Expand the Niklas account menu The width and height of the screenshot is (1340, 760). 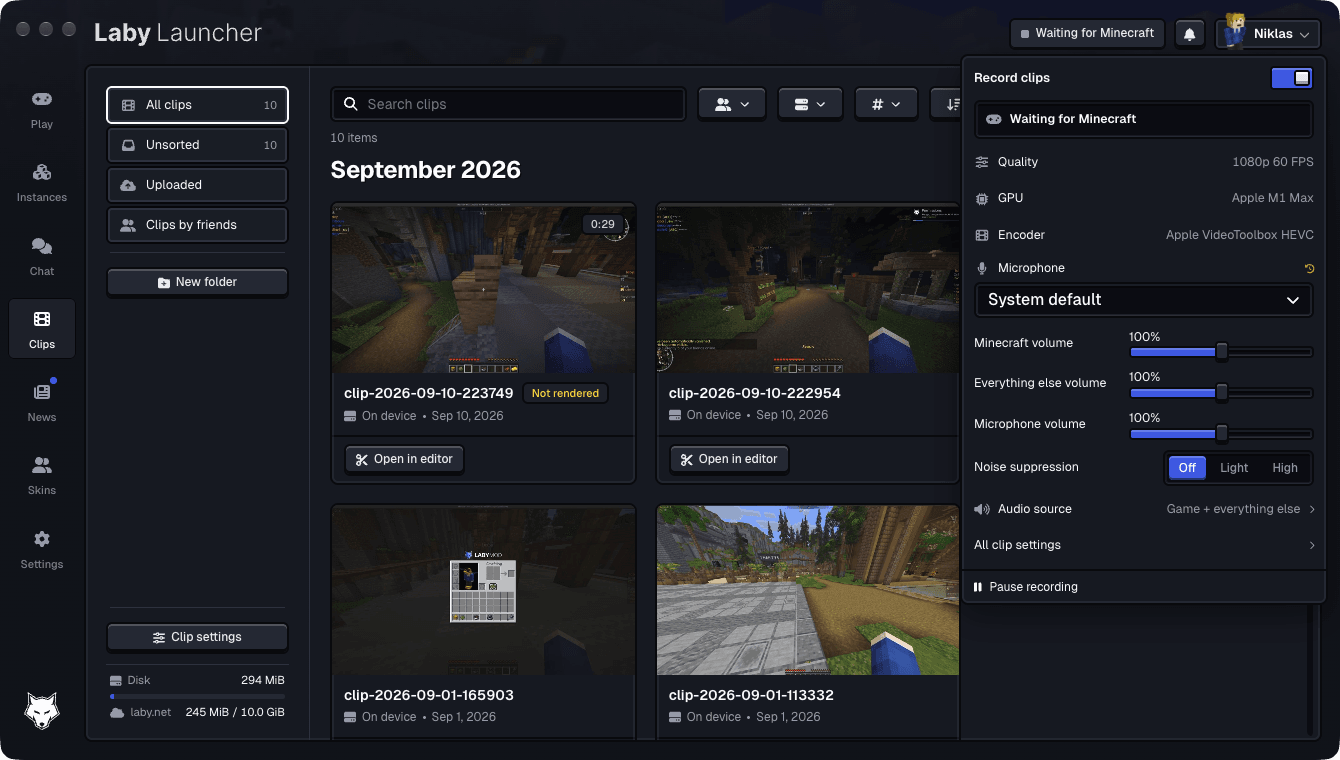(1268, 33)
